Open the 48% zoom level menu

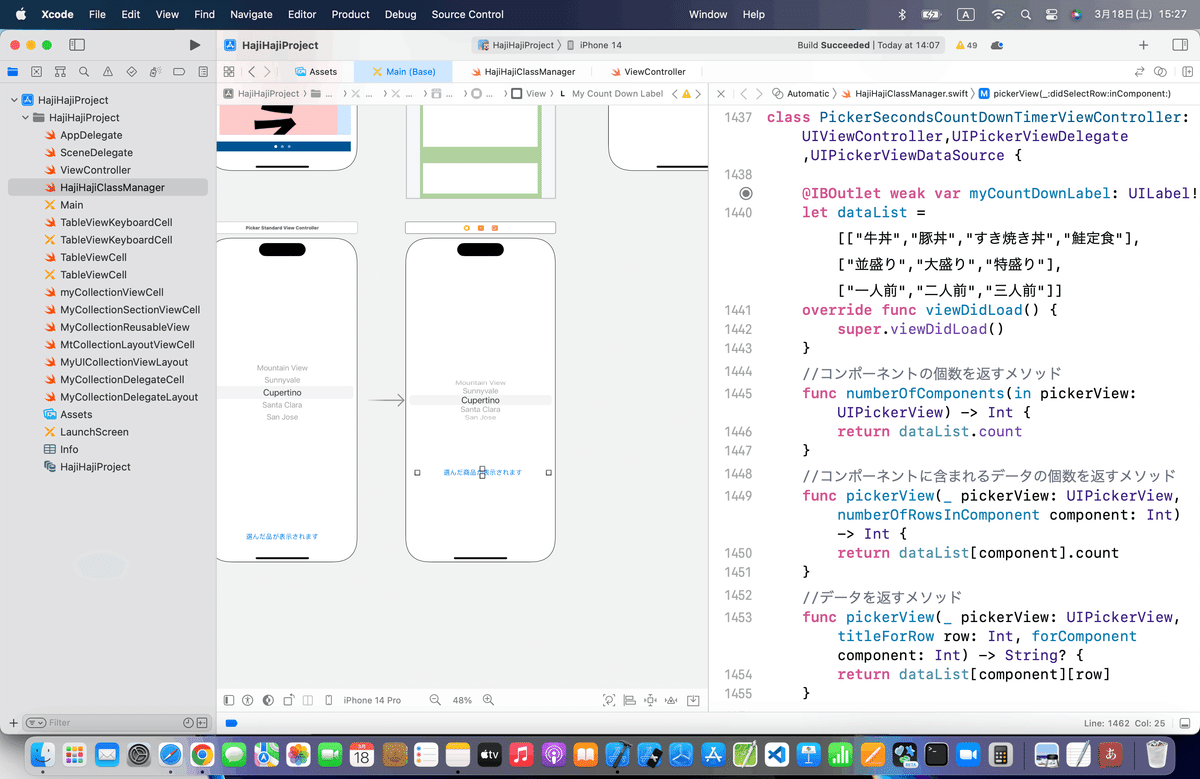click(x=462, y=700)
